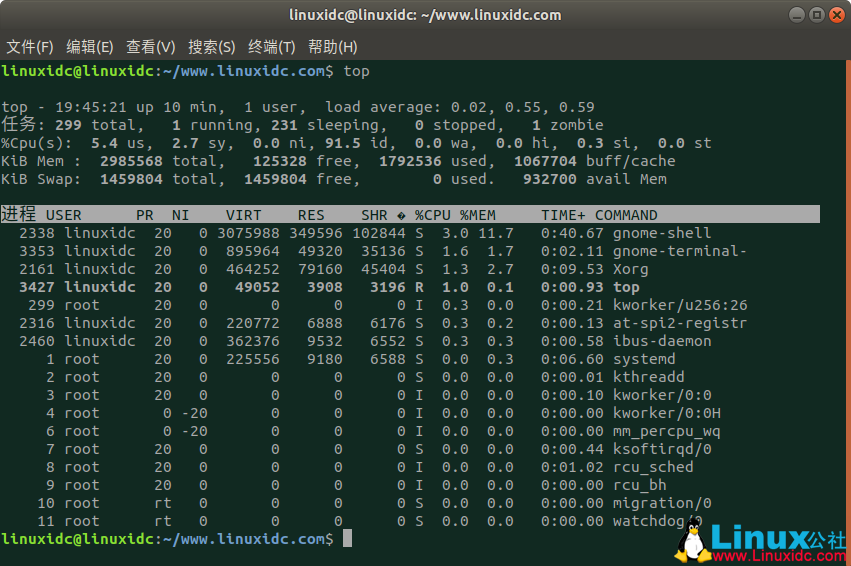Viewport: 851px width, 566px height.
Task: Select the rcu_sched process name
Action: [x=653, y=467]
